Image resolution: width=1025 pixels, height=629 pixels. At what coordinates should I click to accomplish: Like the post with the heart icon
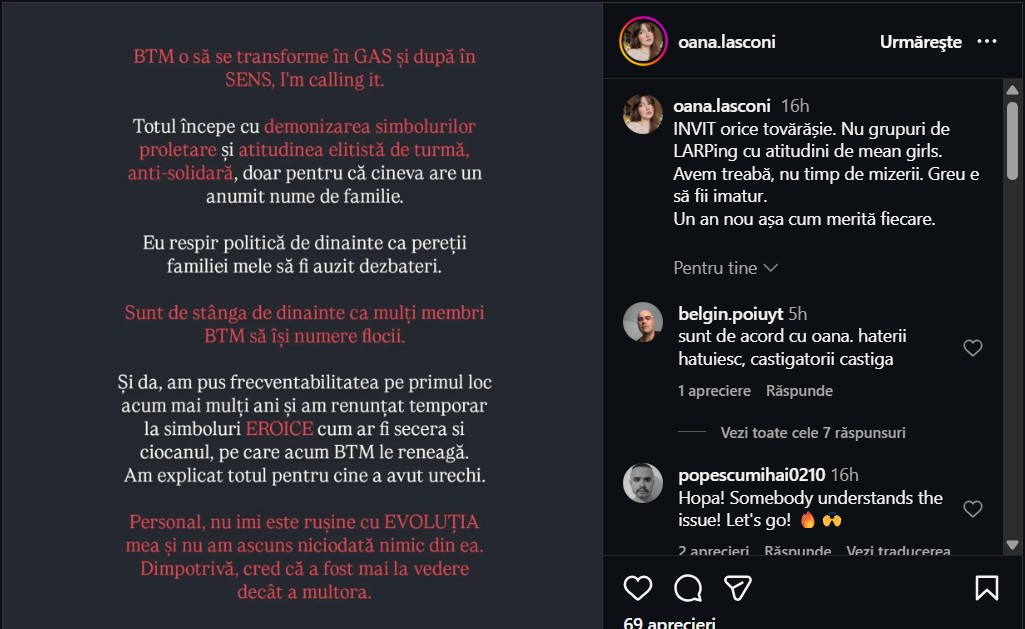coord(638,587)
